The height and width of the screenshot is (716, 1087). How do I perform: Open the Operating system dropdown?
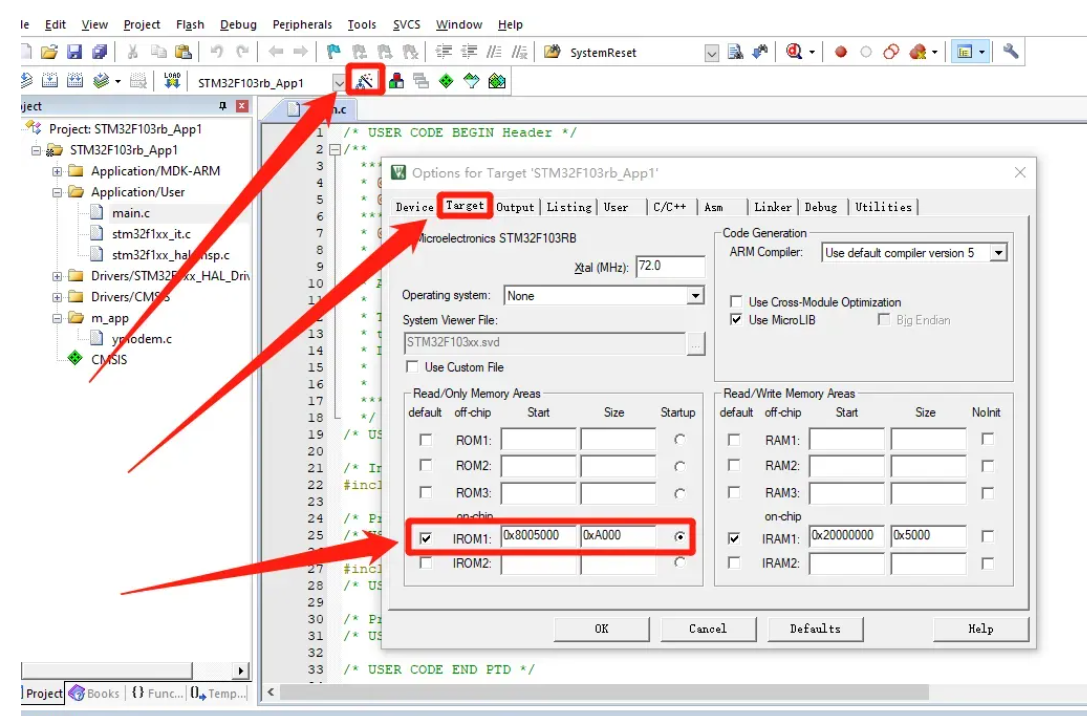click(695, 296)
